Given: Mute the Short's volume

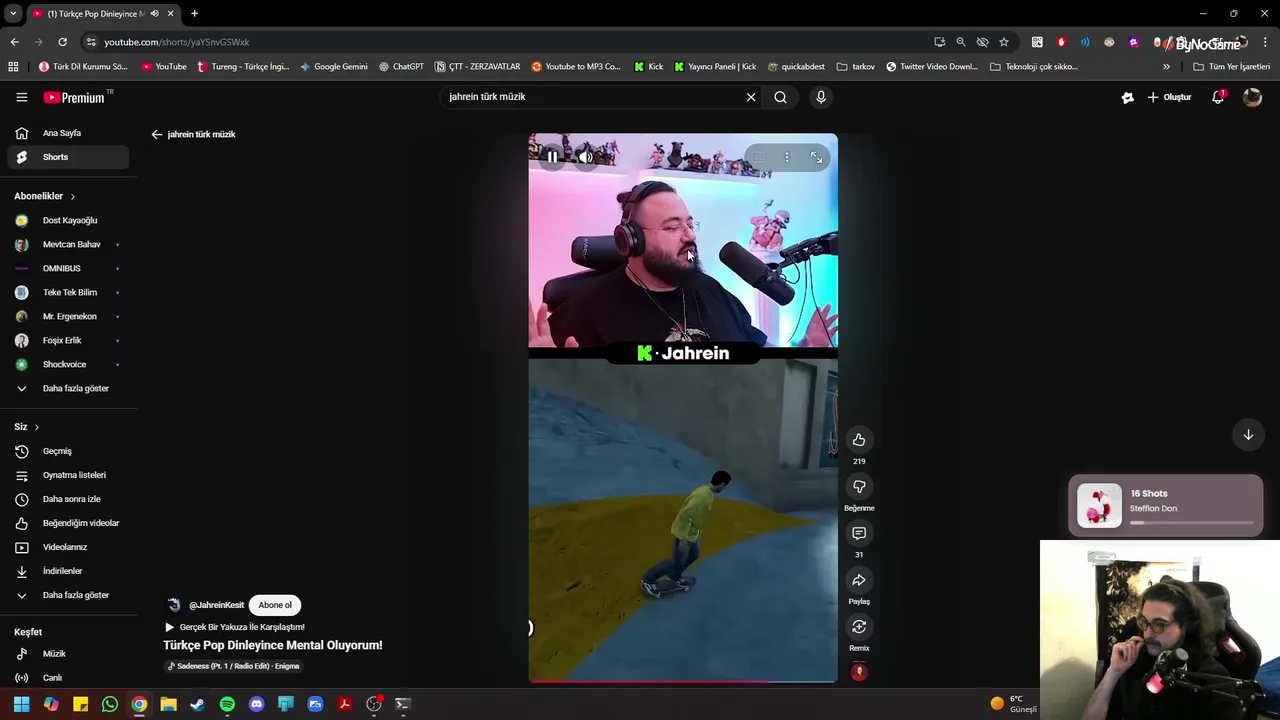Looking at the screenshot, I should pos(586,157).
